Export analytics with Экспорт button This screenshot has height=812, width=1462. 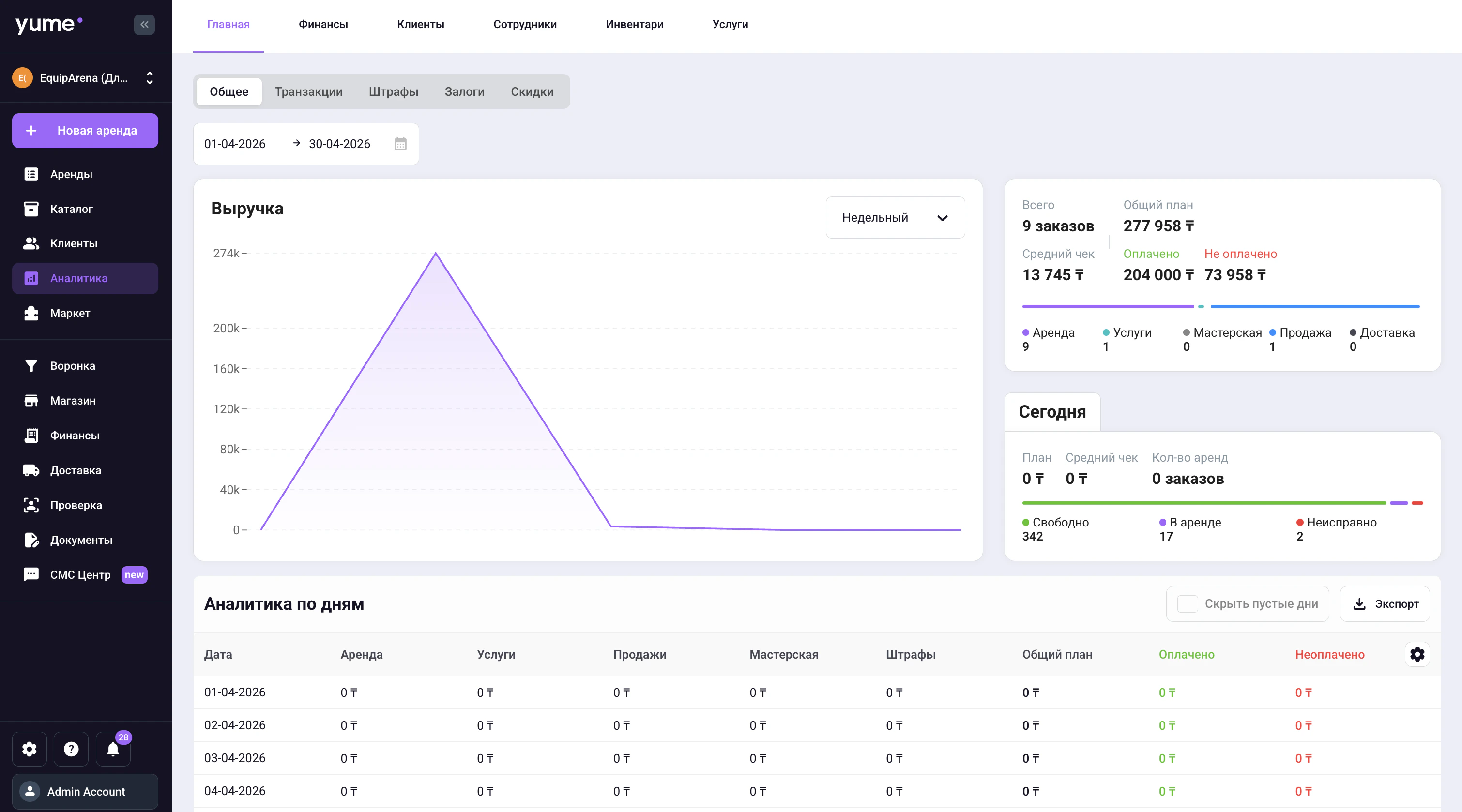point(1385,604)
